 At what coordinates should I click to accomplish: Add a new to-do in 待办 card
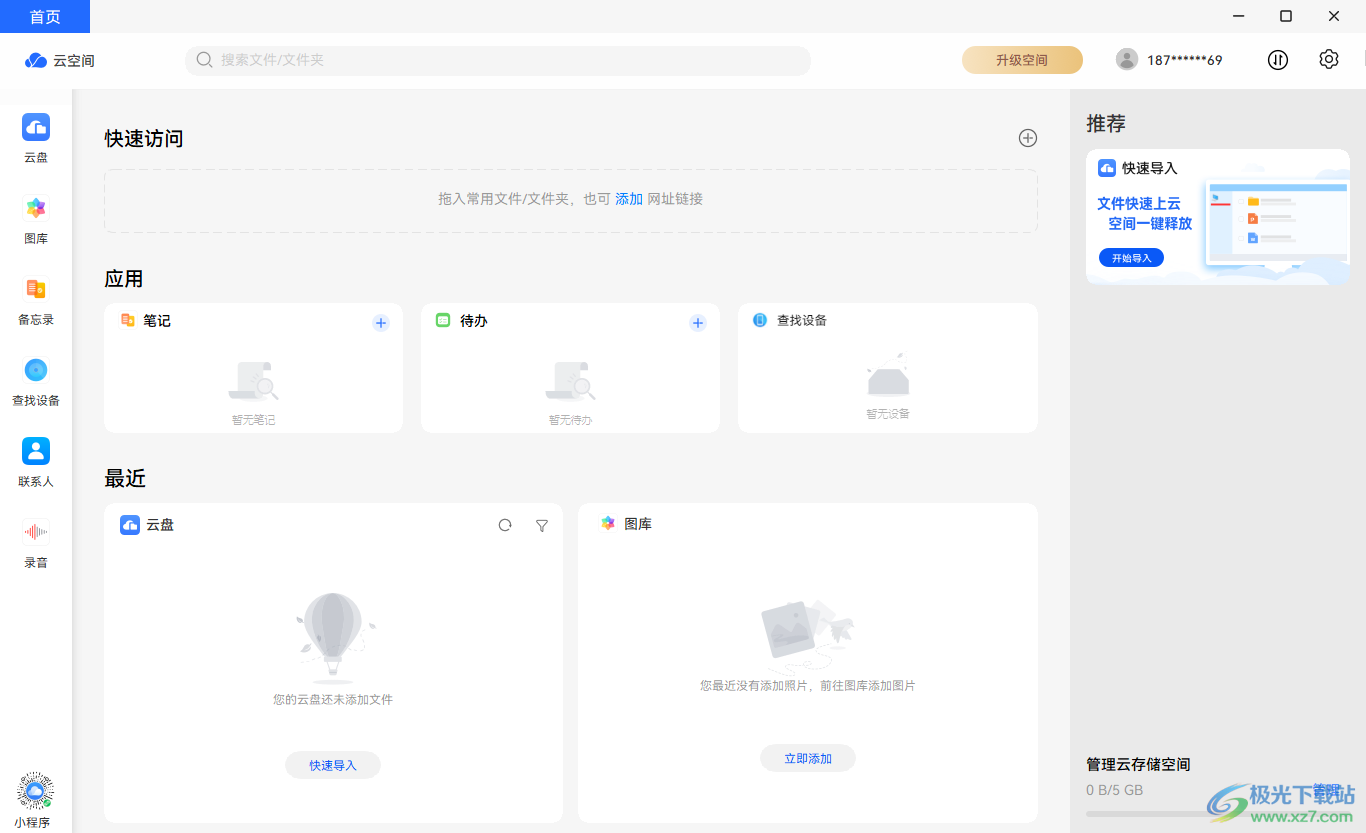pos(698,323)
